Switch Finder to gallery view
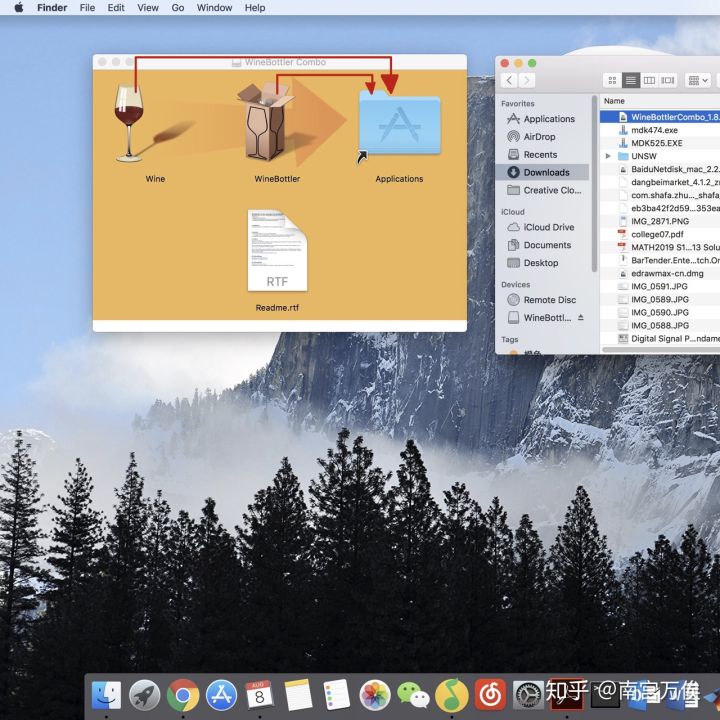Screen dimensions: 720x720 click(x=668, y=80)
